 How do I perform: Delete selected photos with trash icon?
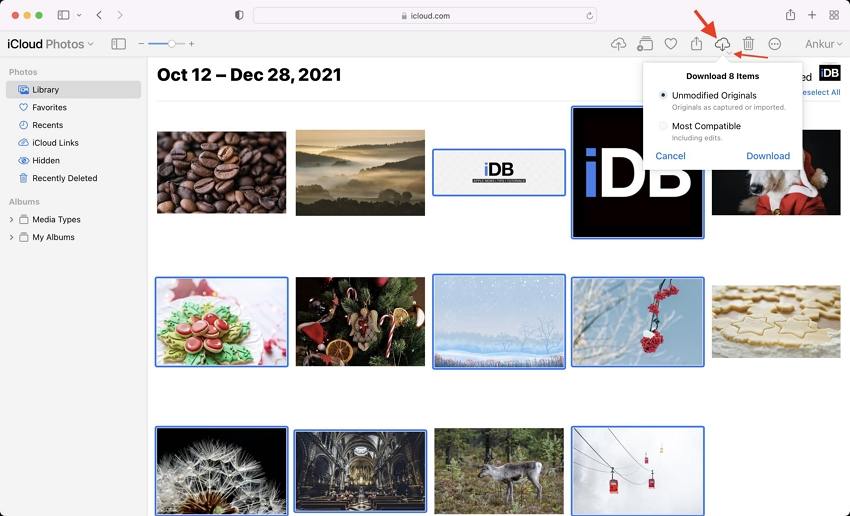coord(748,44)
